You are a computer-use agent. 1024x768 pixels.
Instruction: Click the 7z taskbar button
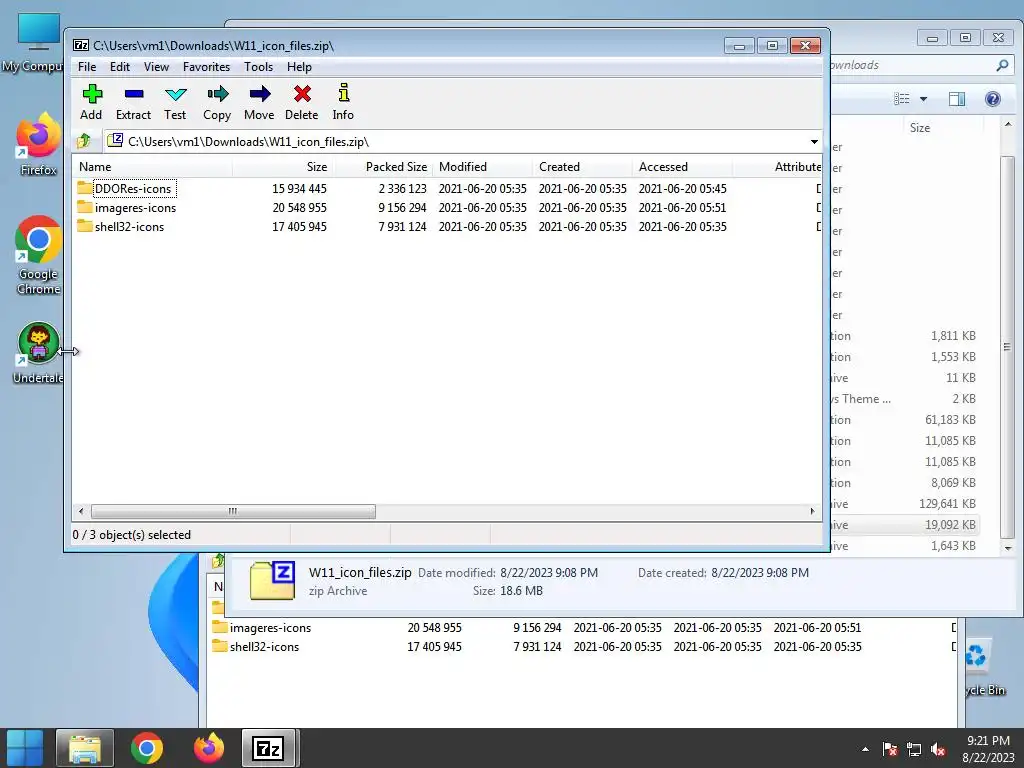(x=269, y=748)
